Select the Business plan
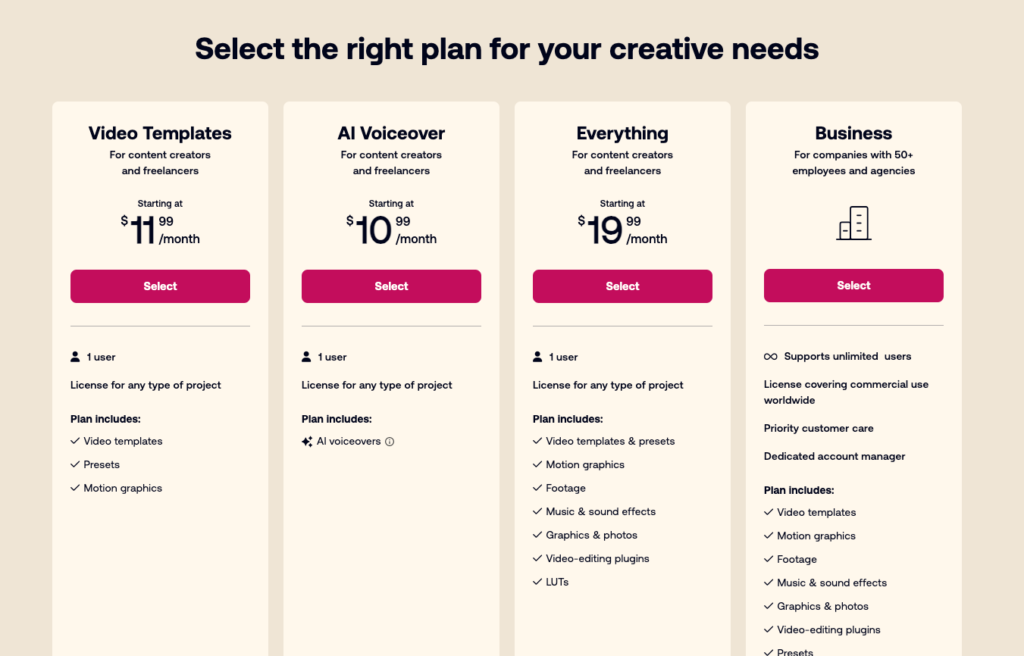This screenshot has height=656, width=1024. point(854,286)
